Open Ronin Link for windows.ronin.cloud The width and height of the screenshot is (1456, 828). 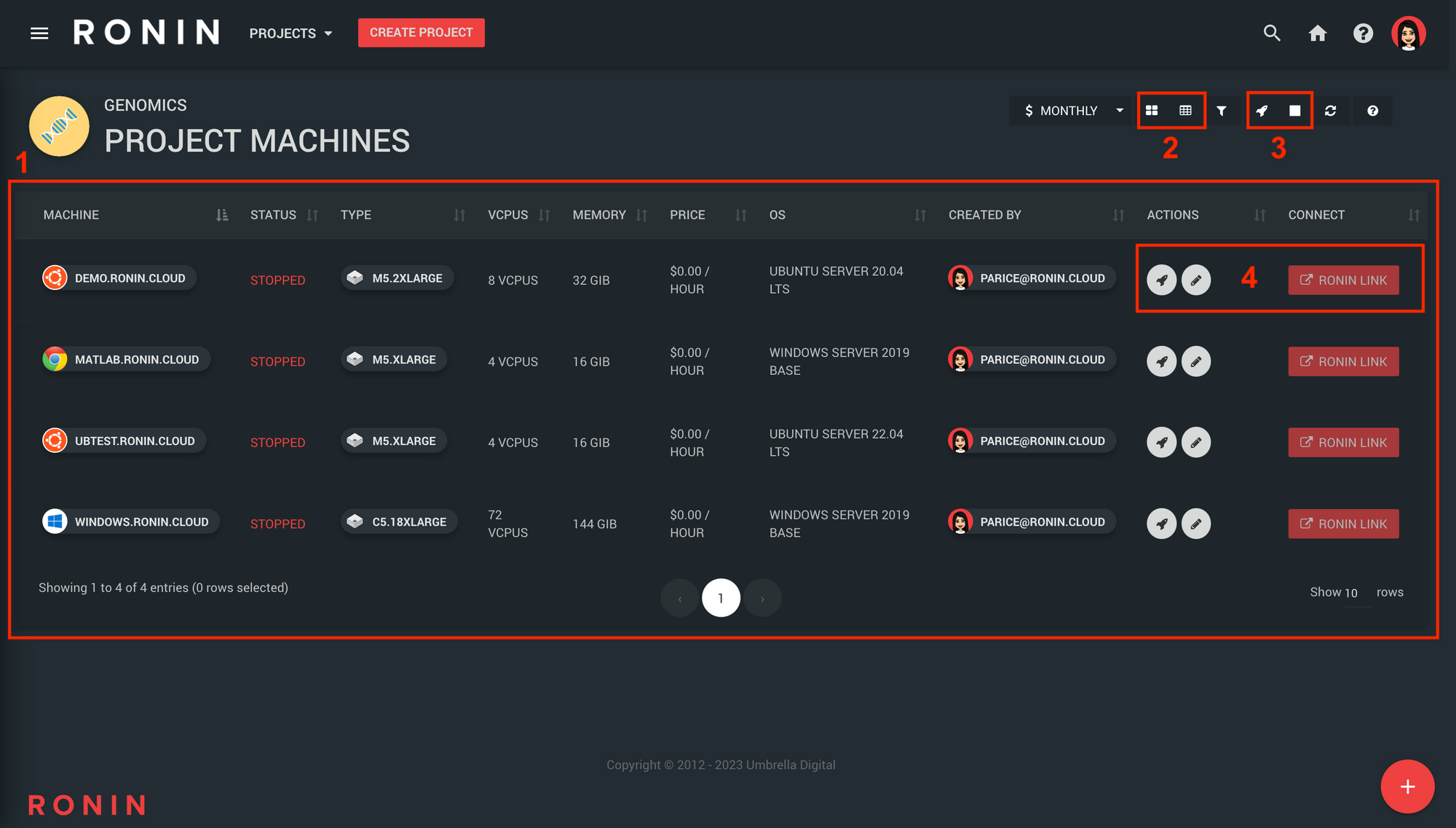(1343, 524)
